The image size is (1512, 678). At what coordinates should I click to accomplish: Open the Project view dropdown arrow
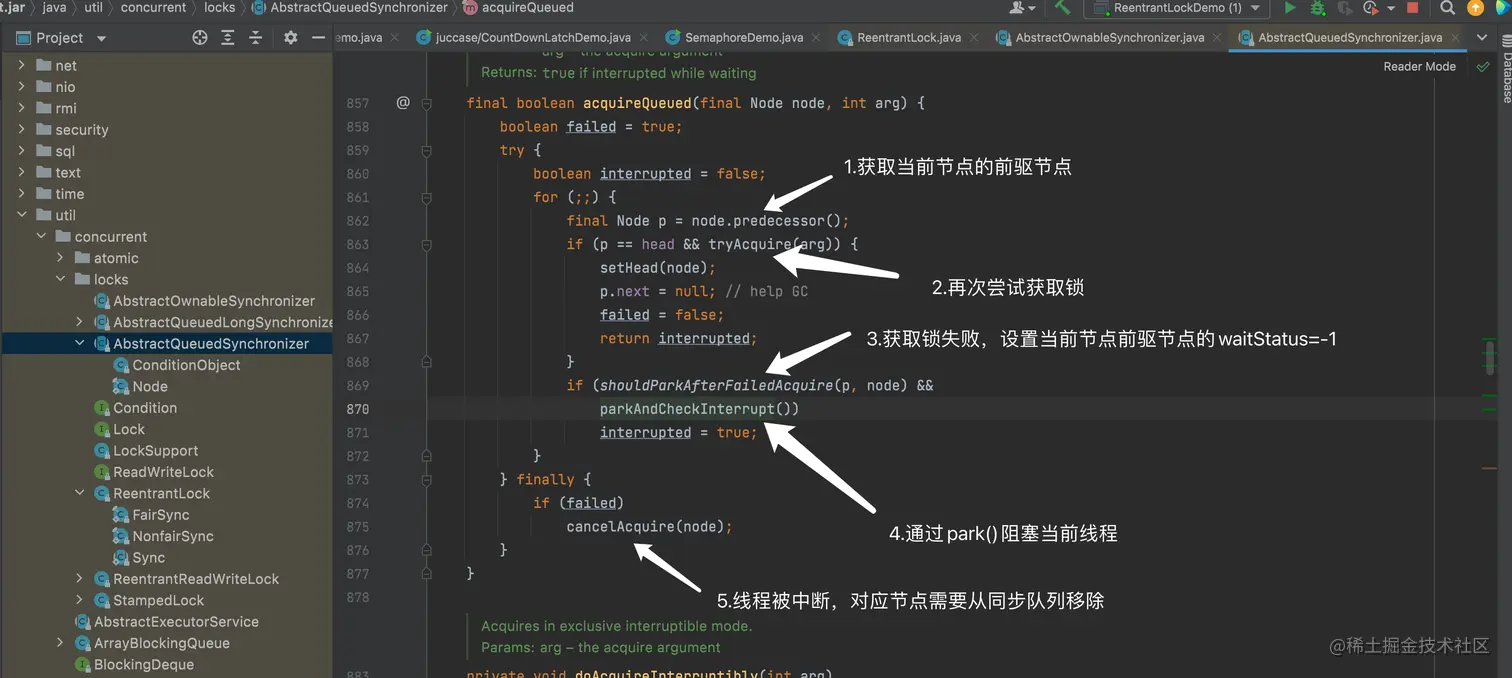pyautogui.click(x=101, y=38)
